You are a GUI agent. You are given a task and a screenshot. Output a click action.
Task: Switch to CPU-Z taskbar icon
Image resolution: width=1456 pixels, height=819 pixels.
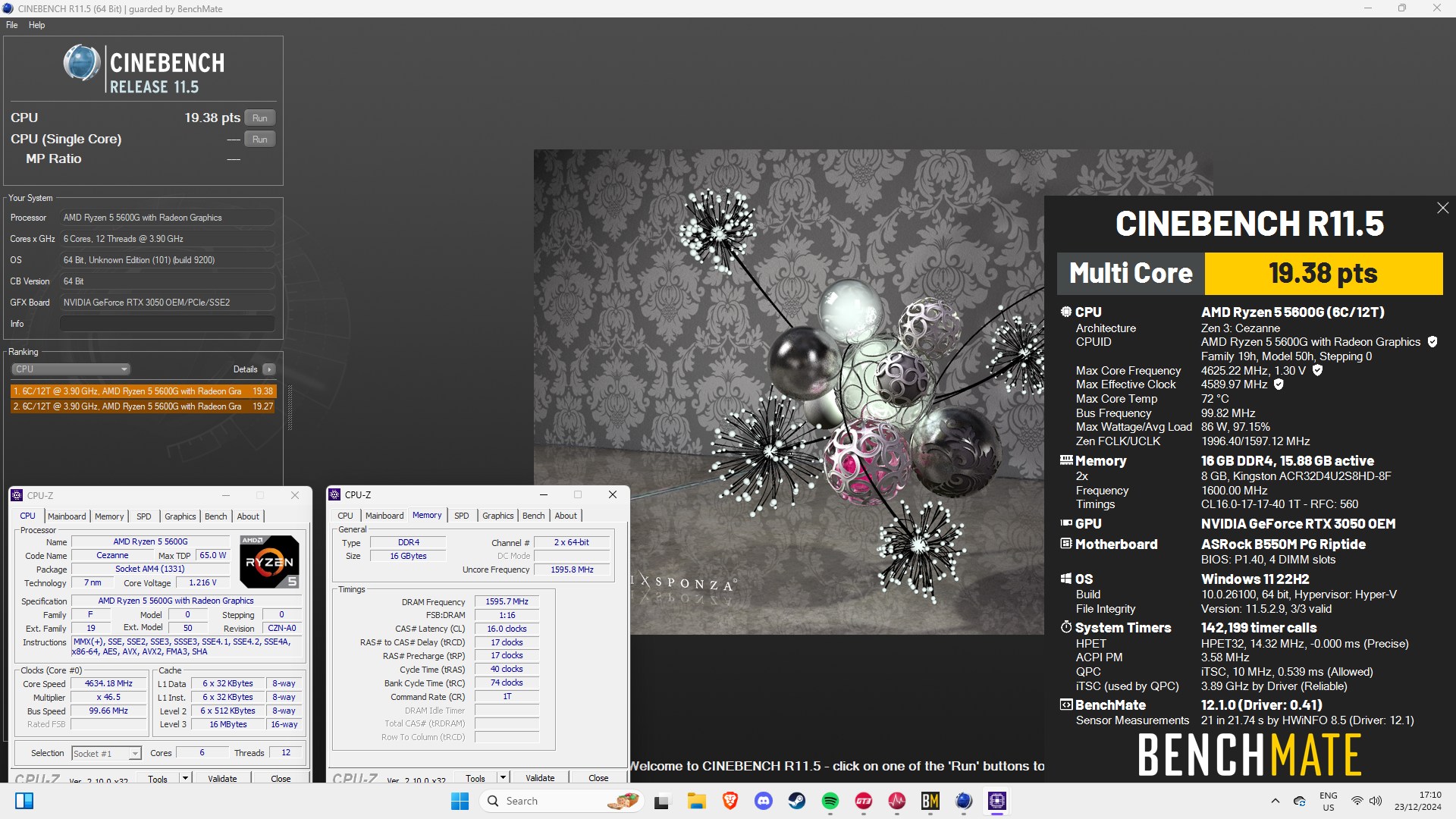[996, 801]
